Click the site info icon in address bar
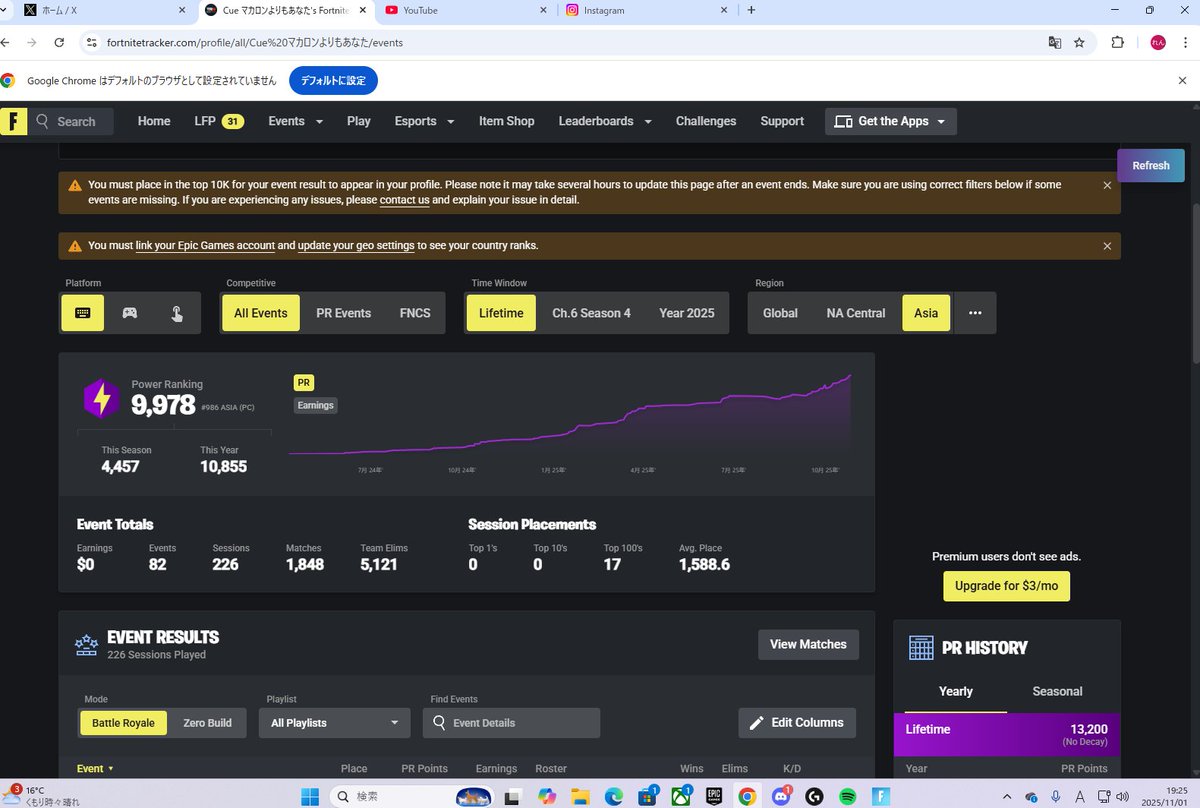Screen dimensions: 1200x808 [92, 43]
